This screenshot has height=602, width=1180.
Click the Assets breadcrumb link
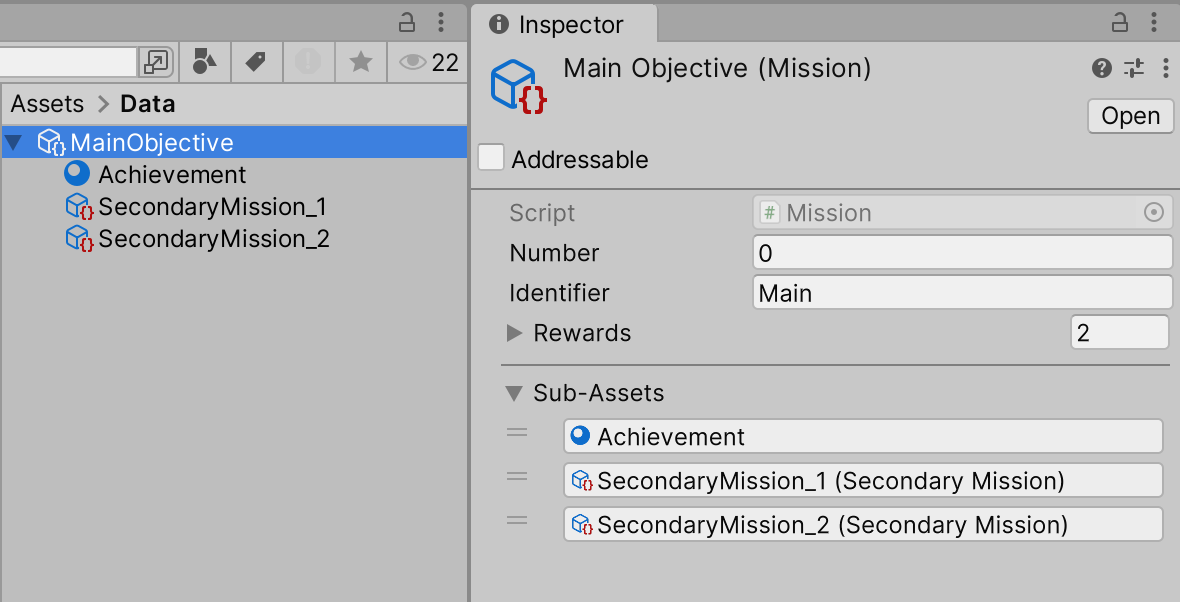(x=47, y=104)
